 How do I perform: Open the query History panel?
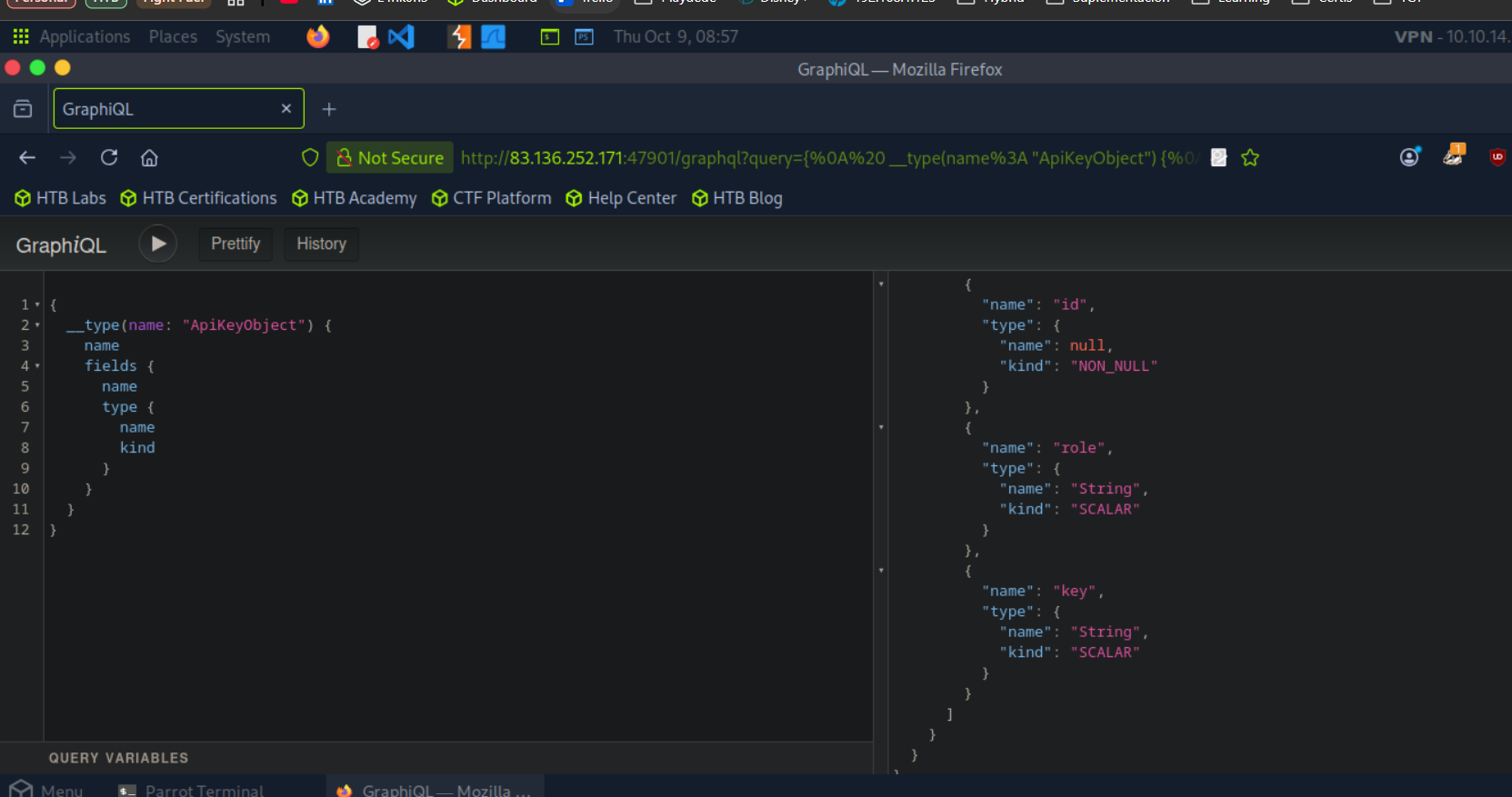tap(321, 244)
